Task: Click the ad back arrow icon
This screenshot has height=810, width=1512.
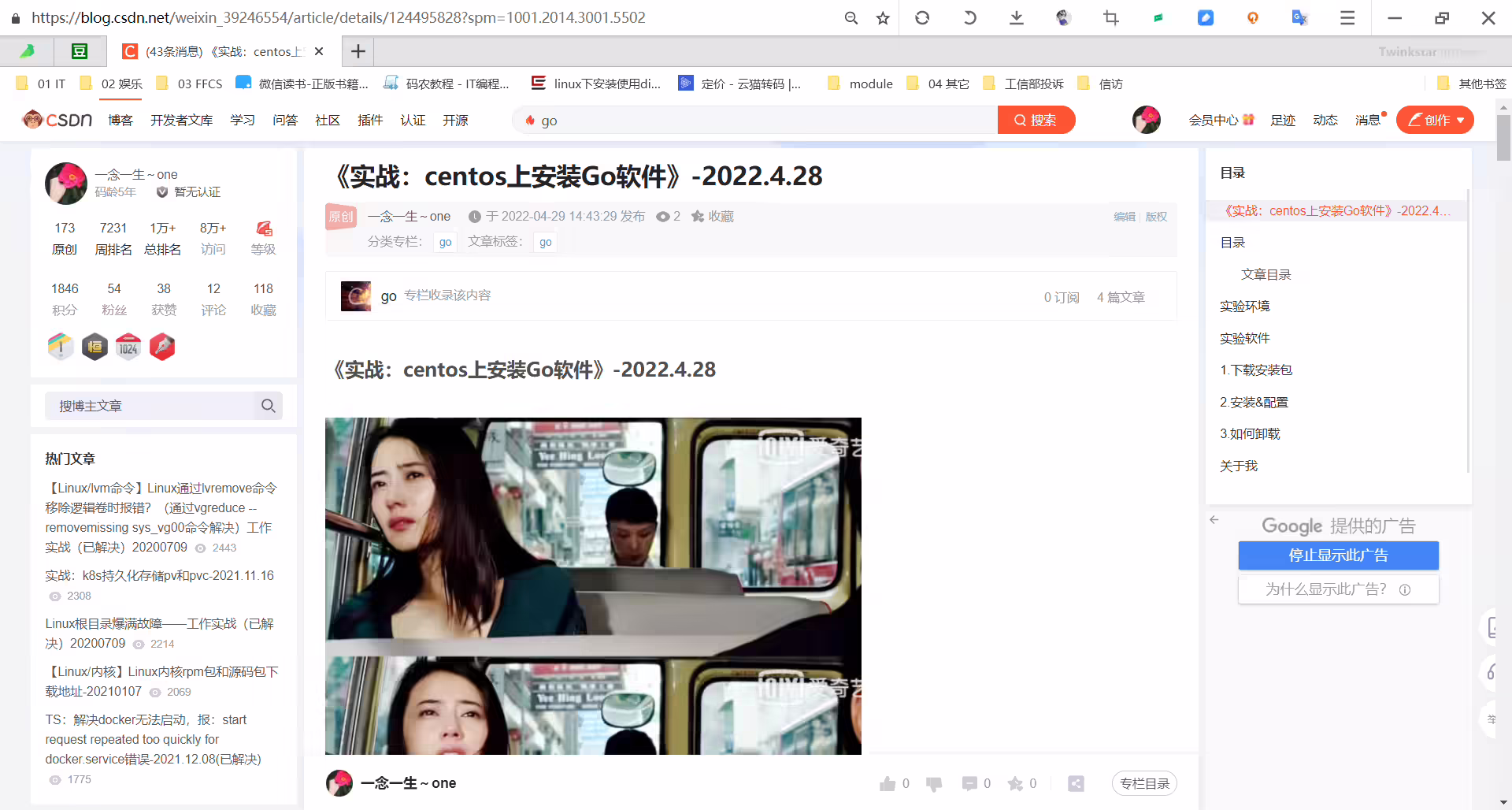Action: [1214, 520]
